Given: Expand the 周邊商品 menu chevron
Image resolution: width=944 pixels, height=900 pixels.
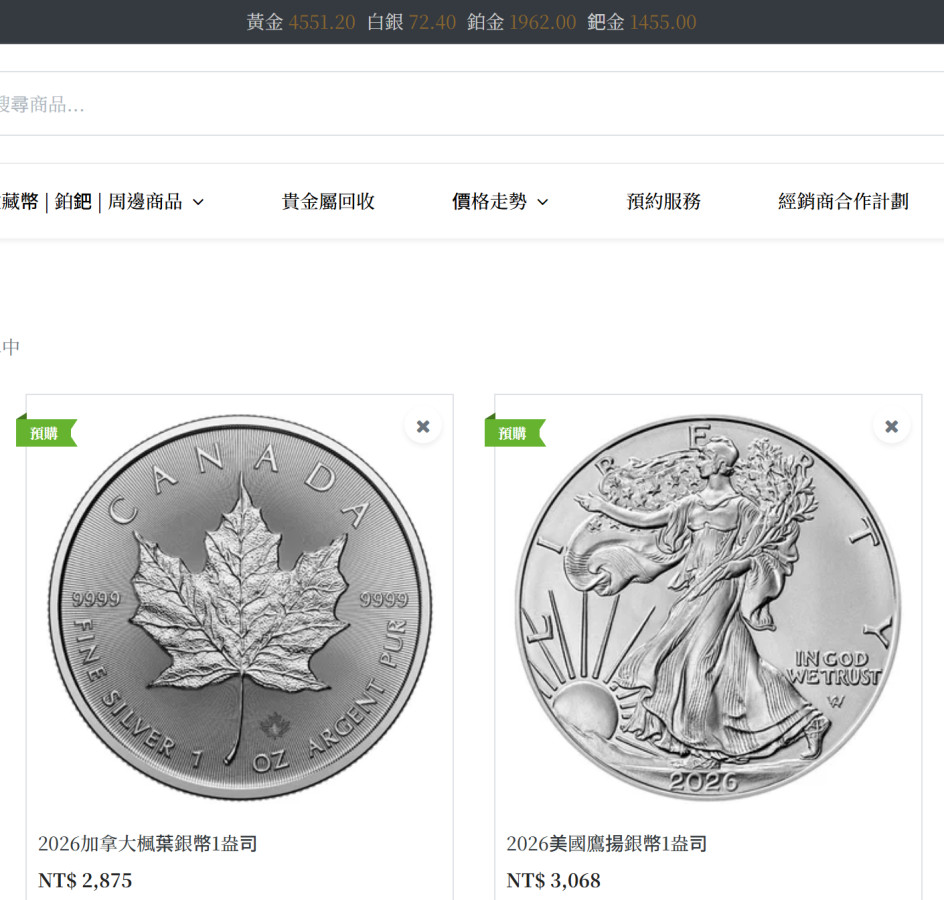Looking at the screenshot, I should 198,202.
